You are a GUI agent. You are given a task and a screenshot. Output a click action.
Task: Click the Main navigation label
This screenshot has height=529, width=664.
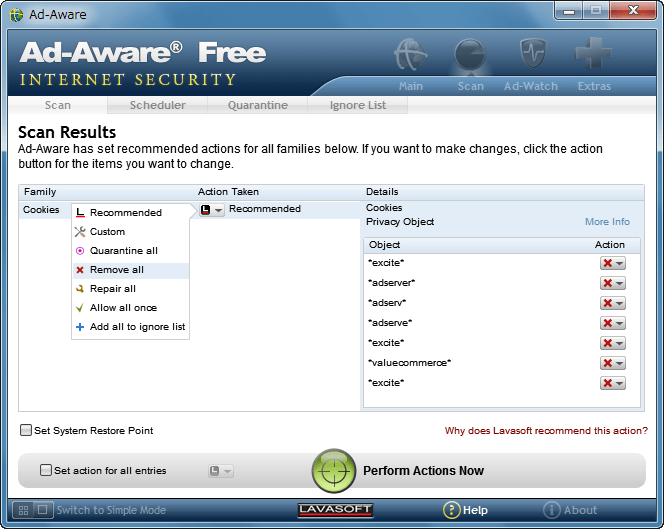click(x=411, y=86)
